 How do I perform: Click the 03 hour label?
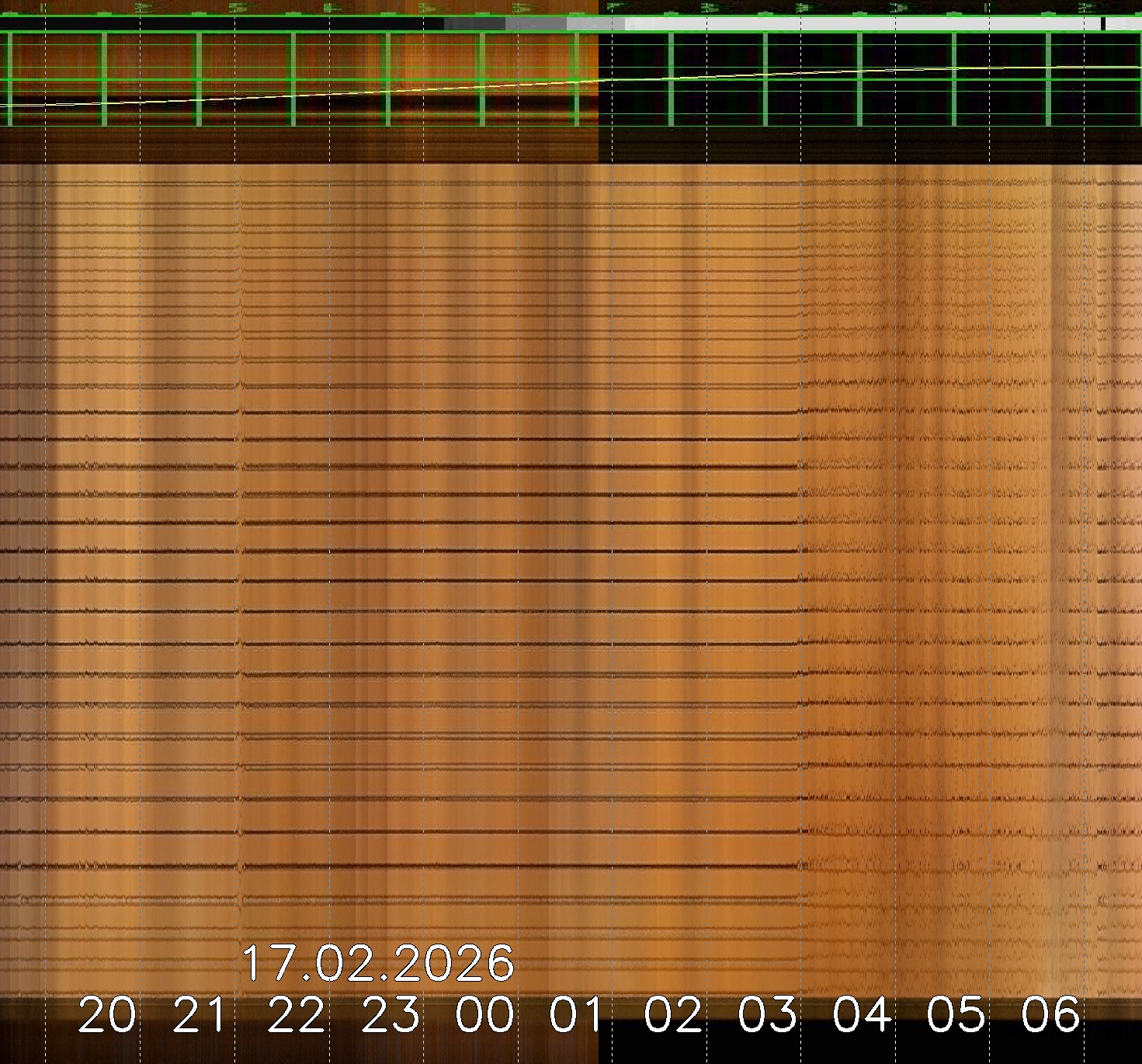pos(768,1015)
